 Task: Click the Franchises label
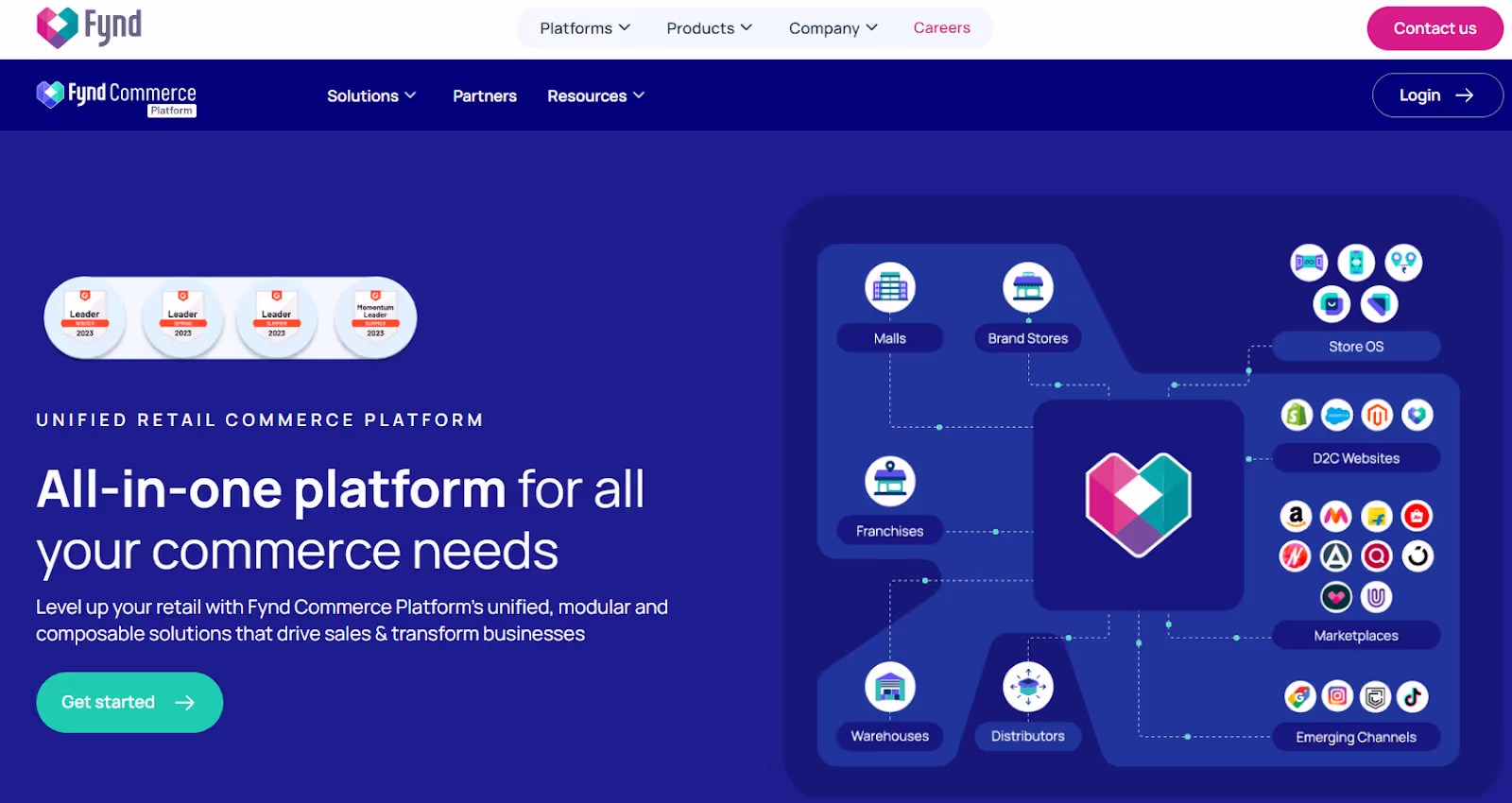click(889, 531)
